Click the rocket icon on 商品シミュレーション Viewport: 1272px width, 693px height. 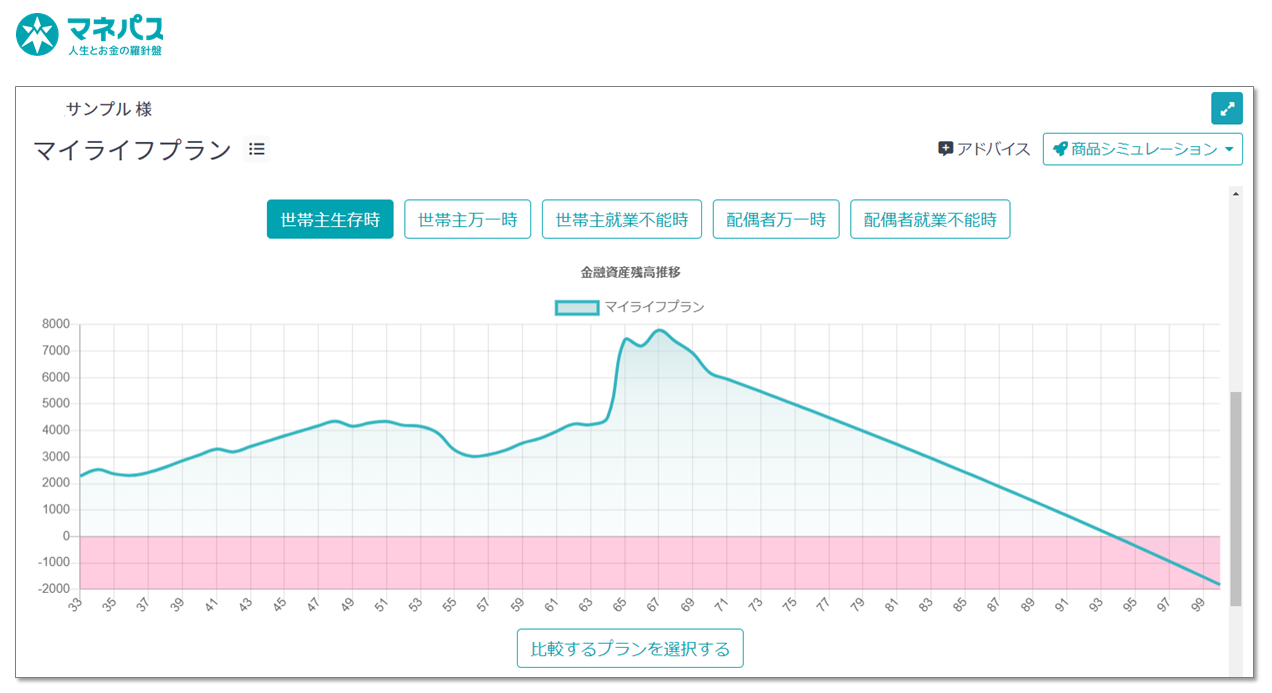coord(1060,149)
